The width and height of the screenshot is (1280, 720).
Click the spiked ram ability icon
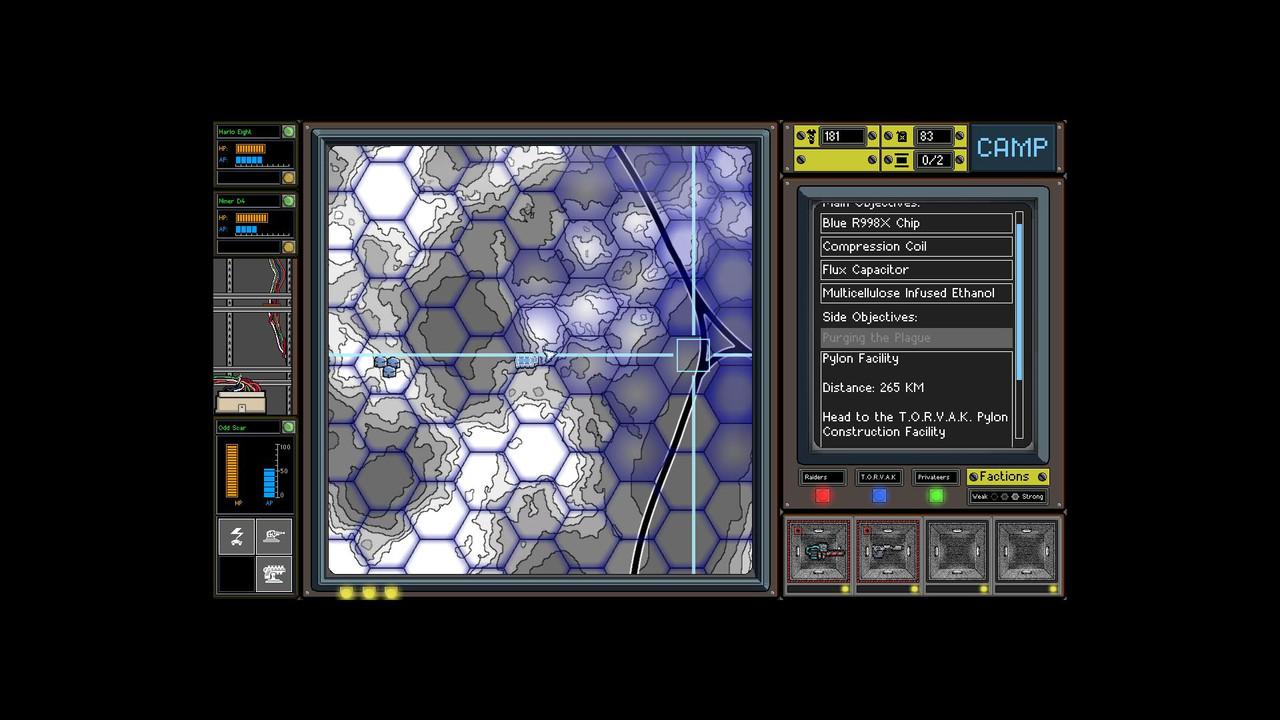[x=274, y=574]
